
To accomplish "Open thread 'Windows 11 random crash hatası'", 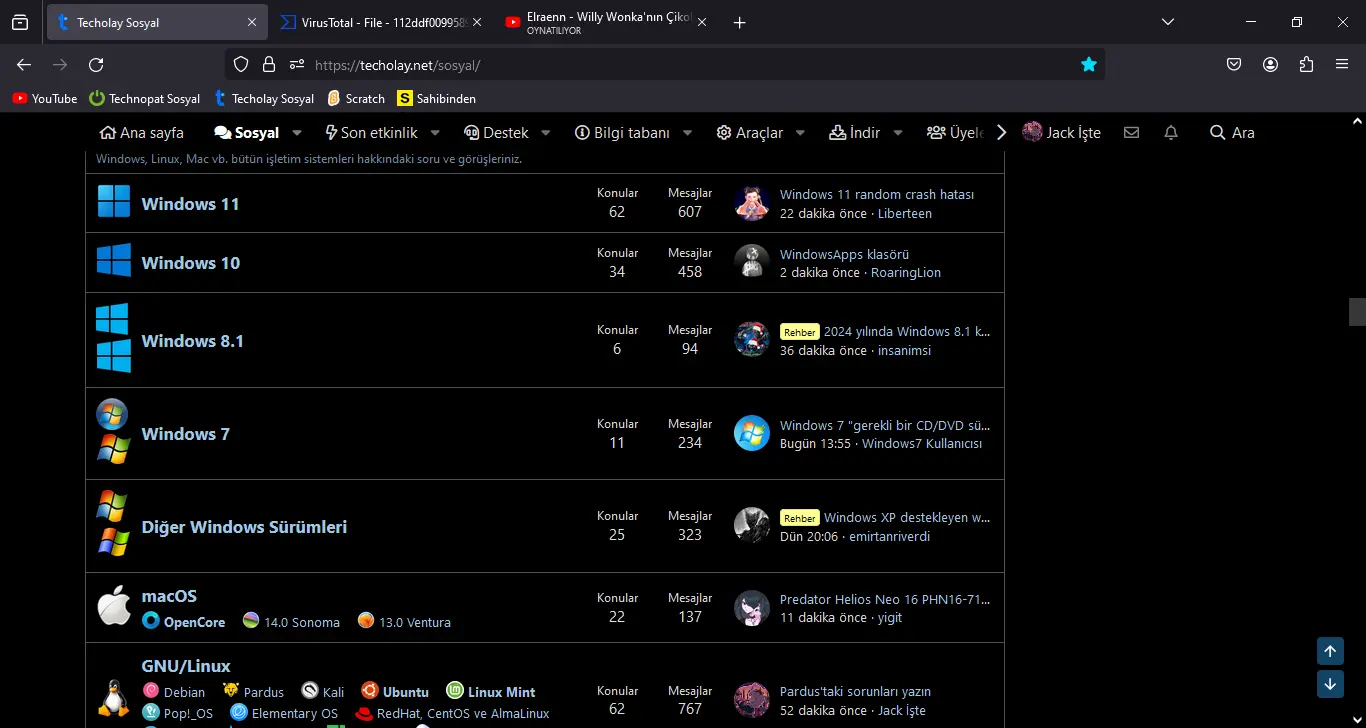I will 877,195.
